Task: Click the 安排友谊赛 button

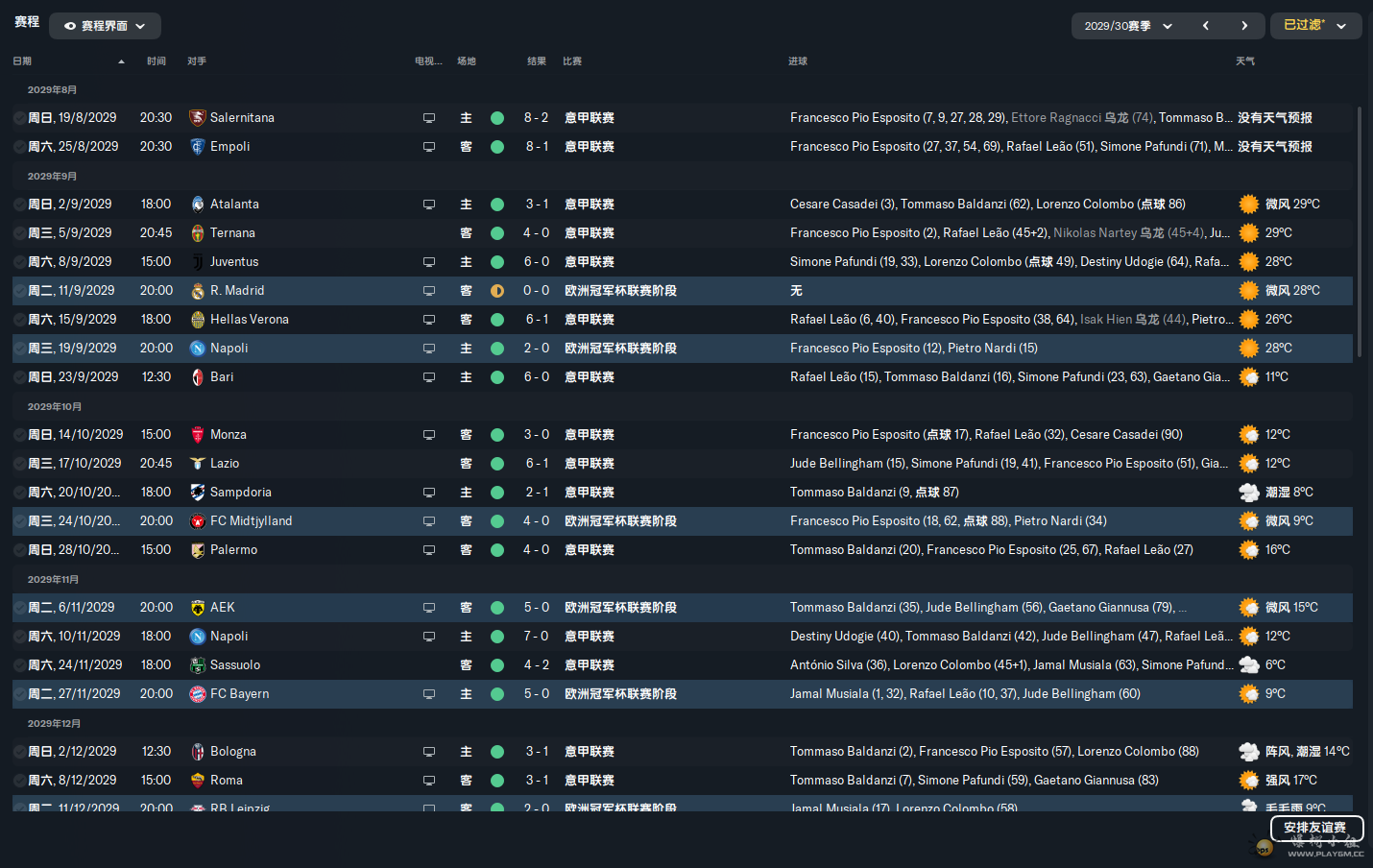Action: click(x=1315, y=828)
